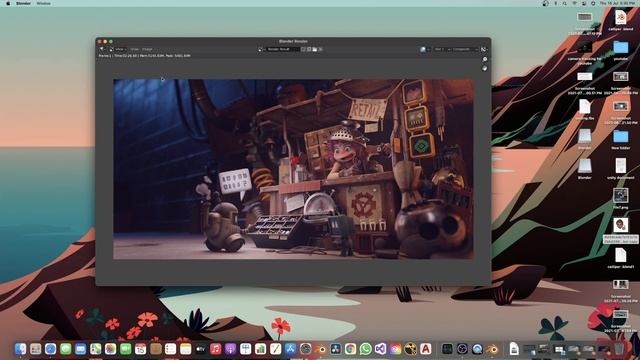640x360 pixels.
Task: Click the pan hand gizmo in render window
Action: [x=484, y=69]
